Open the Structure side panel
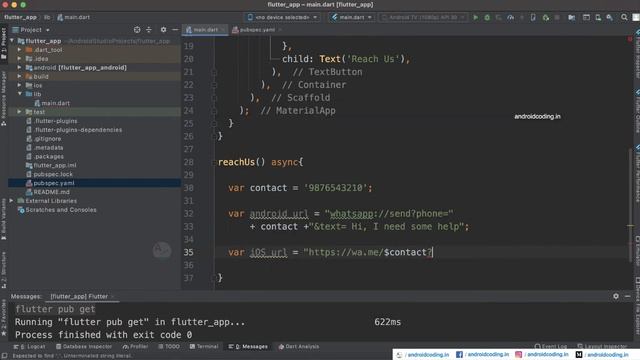The height and width of the screenshot is (360, 640). point(4,269)
